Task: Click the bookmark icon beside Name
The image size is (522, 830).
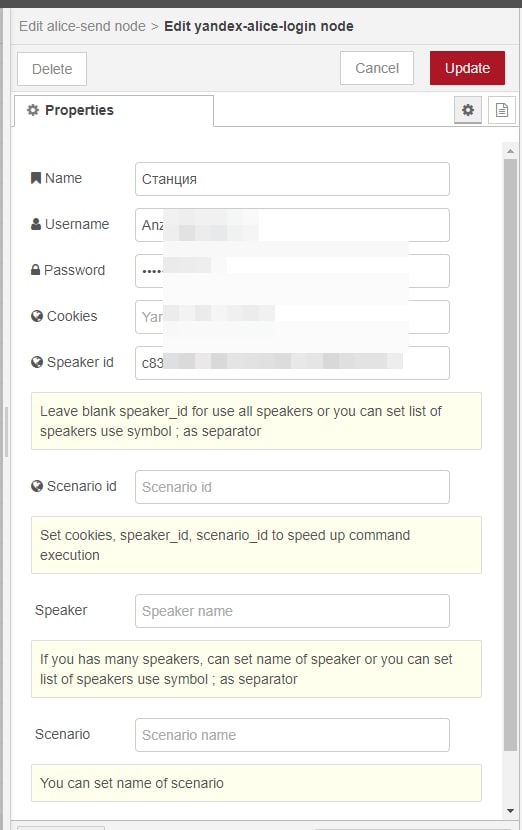Action: tap(36, 178)
